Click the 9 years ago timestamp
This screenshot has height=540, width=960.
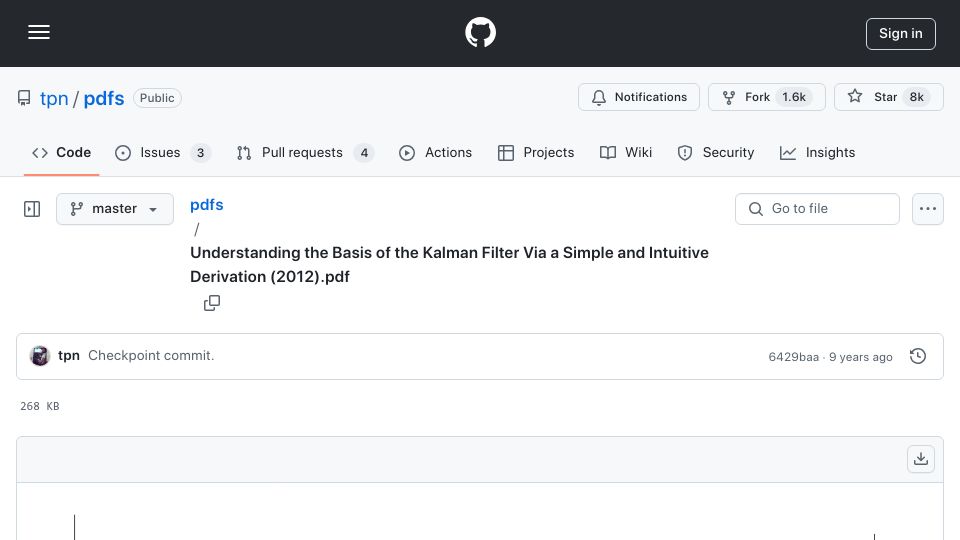tap(860, 357)
